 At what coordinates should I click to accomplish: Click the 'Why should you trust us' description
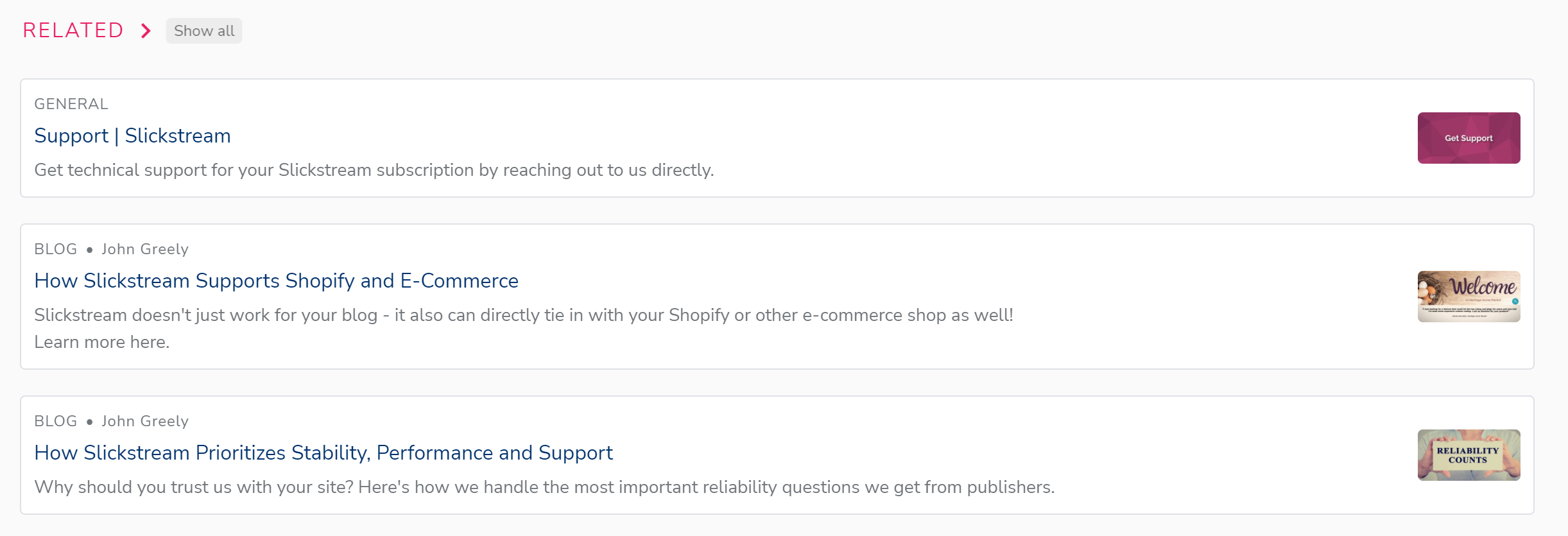(544, 487)
